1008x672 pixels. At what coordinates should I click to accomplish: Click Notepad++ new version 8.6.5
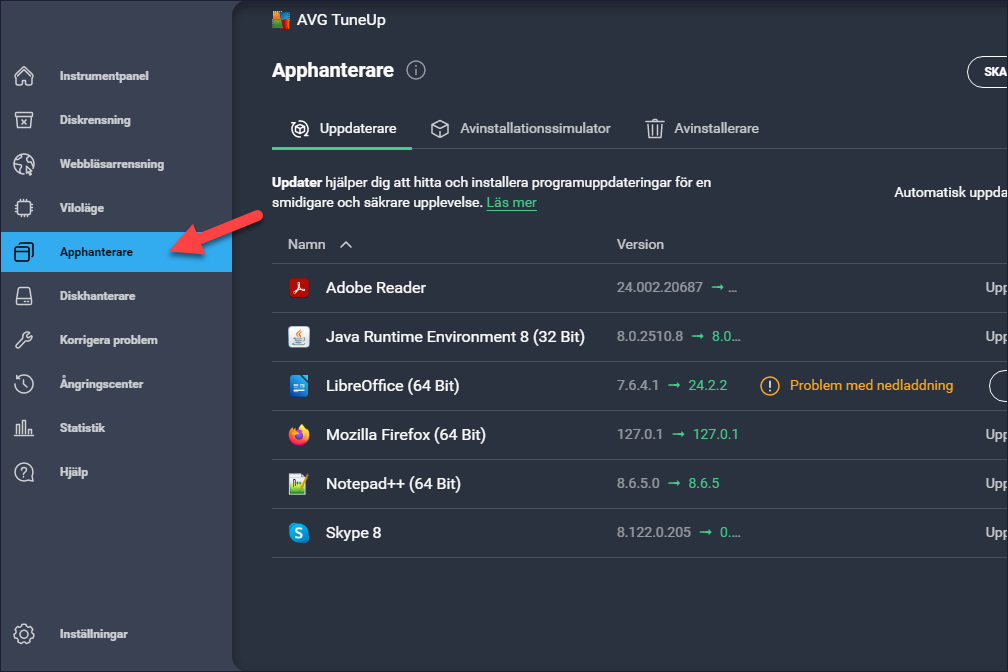[x=704, y=483]
